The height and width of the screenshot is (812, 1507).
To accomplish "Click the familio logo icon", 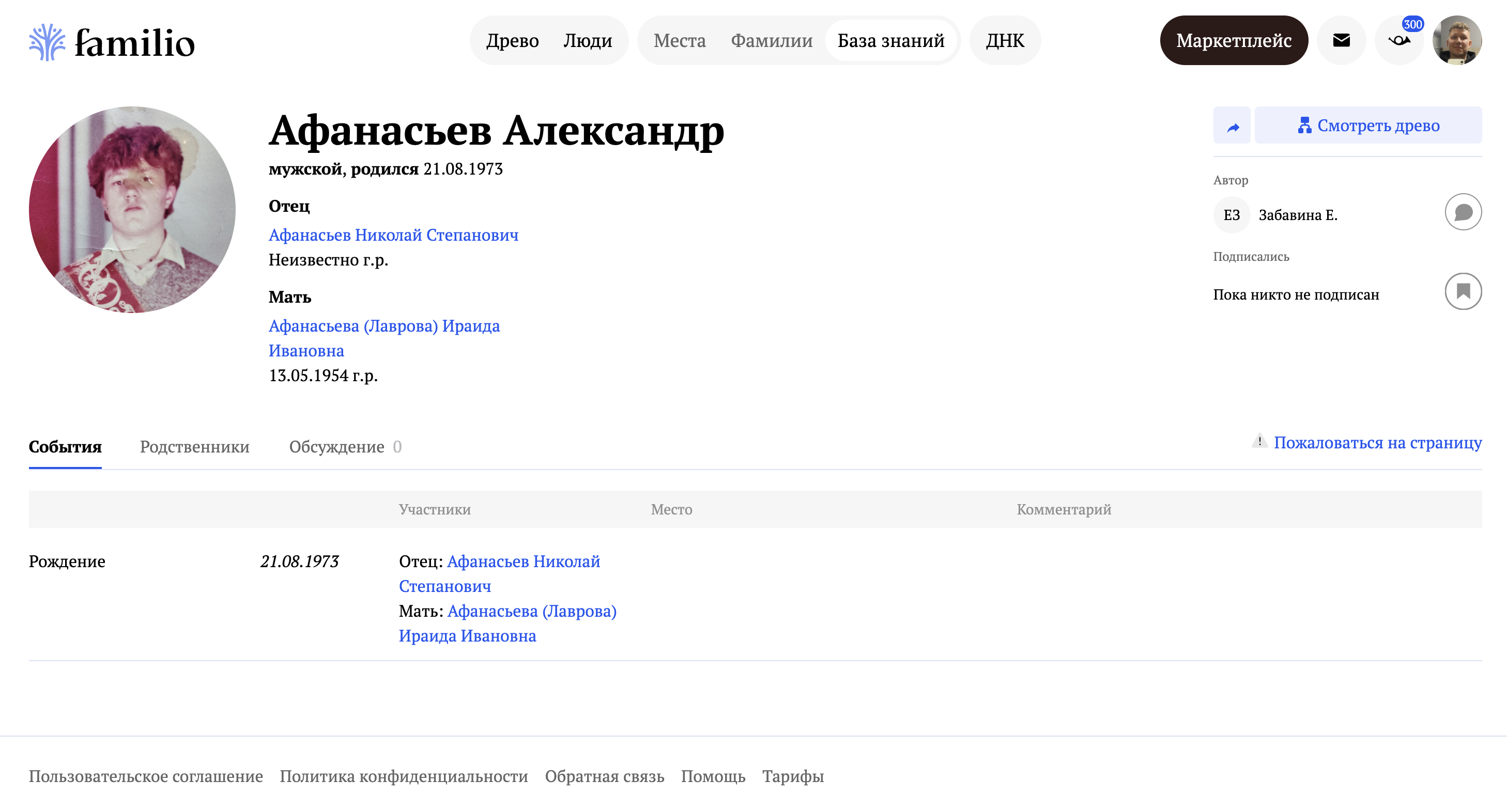I will pos(47,42).
